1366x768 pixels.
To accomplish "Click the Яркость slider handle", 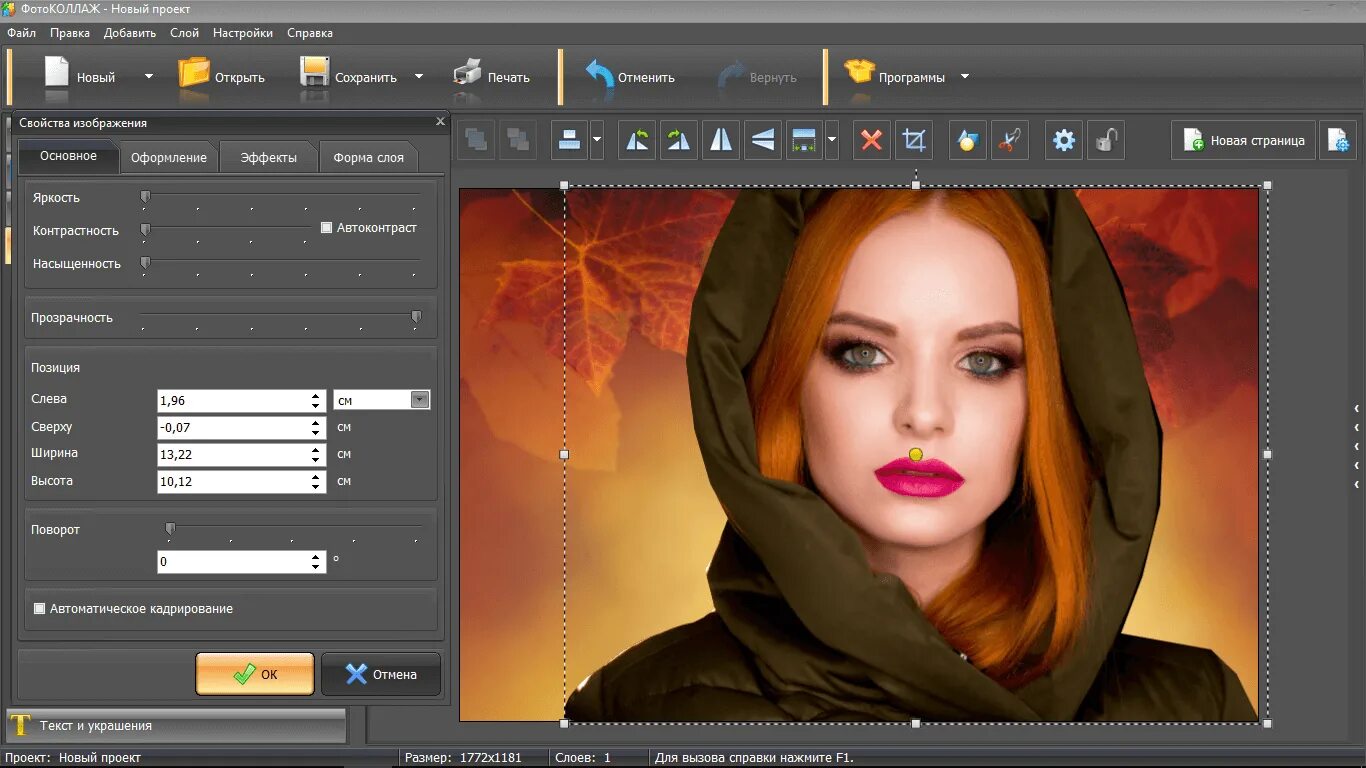I will click(x=145, y=197).
